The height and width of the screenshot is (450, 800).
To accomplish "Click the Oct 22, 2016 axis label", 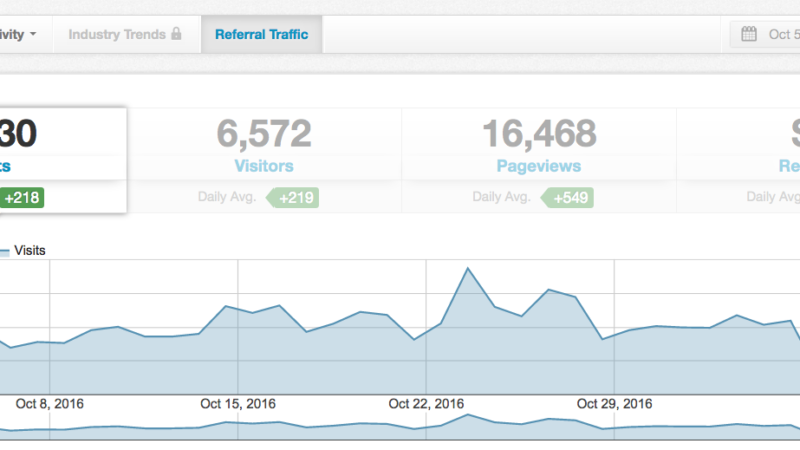I will (x=426, y=404).
